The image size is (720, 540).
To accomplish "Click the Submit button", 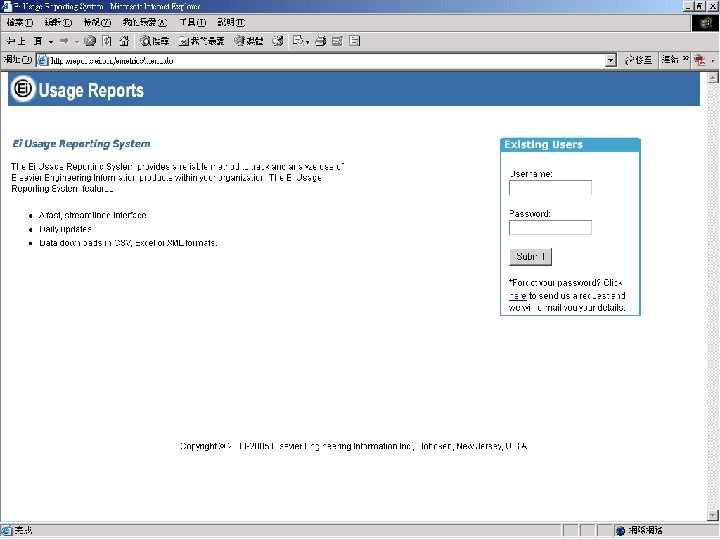I will tap(530, 257).
